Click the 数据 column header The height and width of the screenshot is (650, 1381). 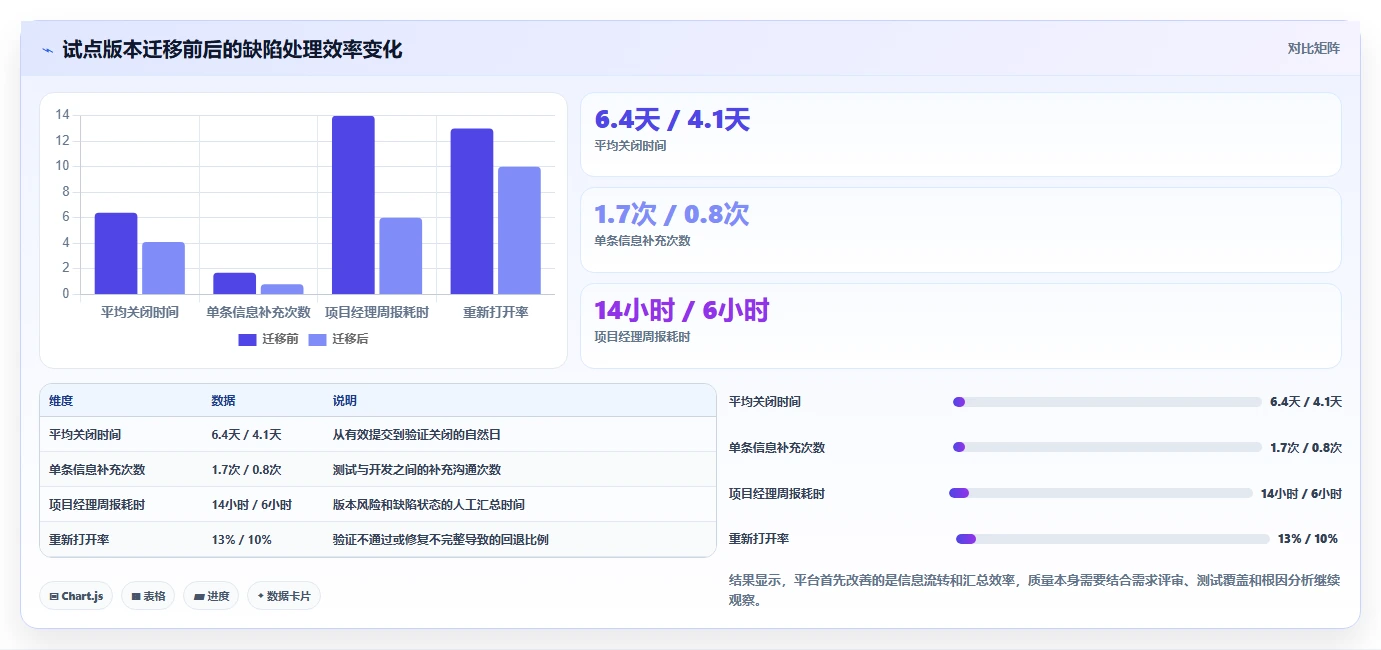pos(223,400)
